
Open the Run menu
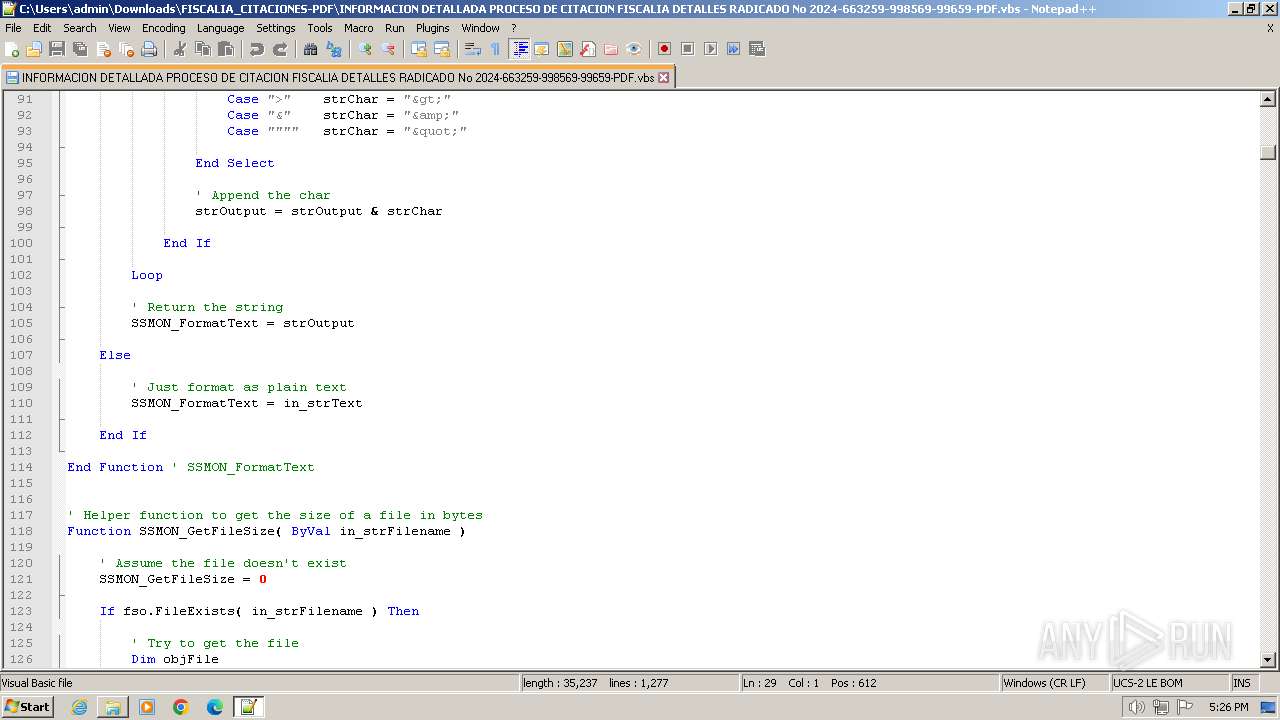pyautogui.click(x=395, y=28)
